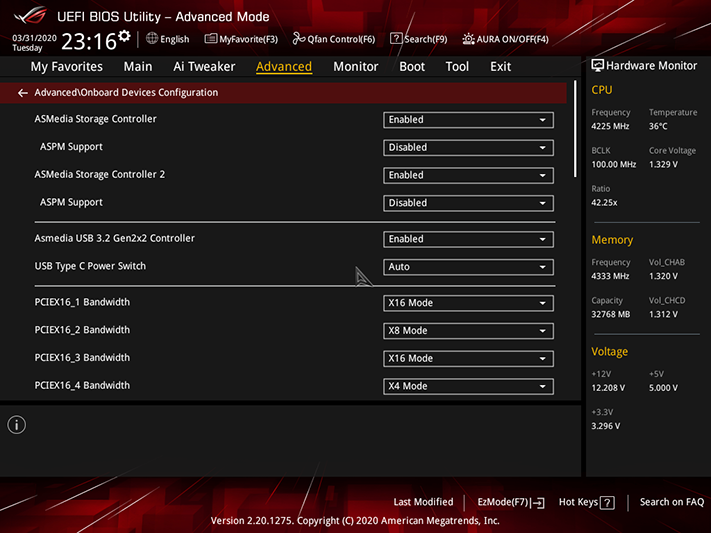
Task: Open PCIEX16_3 Bandwidth dropdown
Action: (468, 358)
